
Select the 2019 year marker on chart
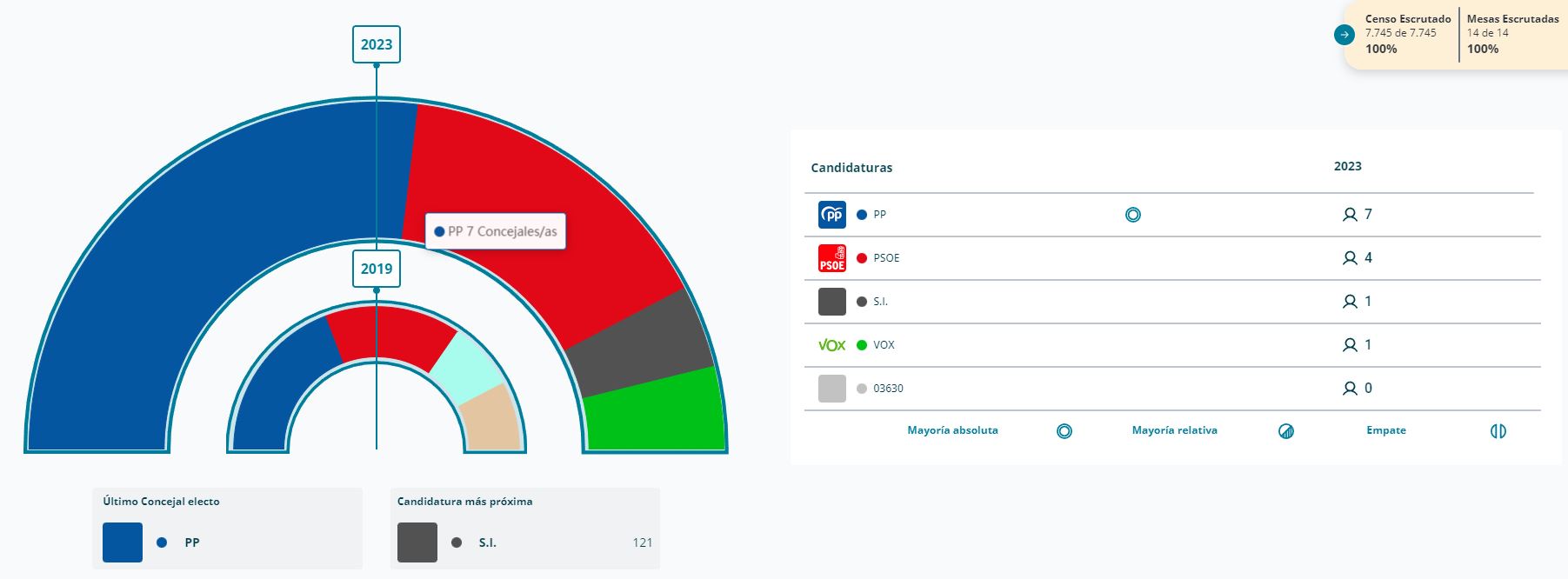tap(376, 269)
